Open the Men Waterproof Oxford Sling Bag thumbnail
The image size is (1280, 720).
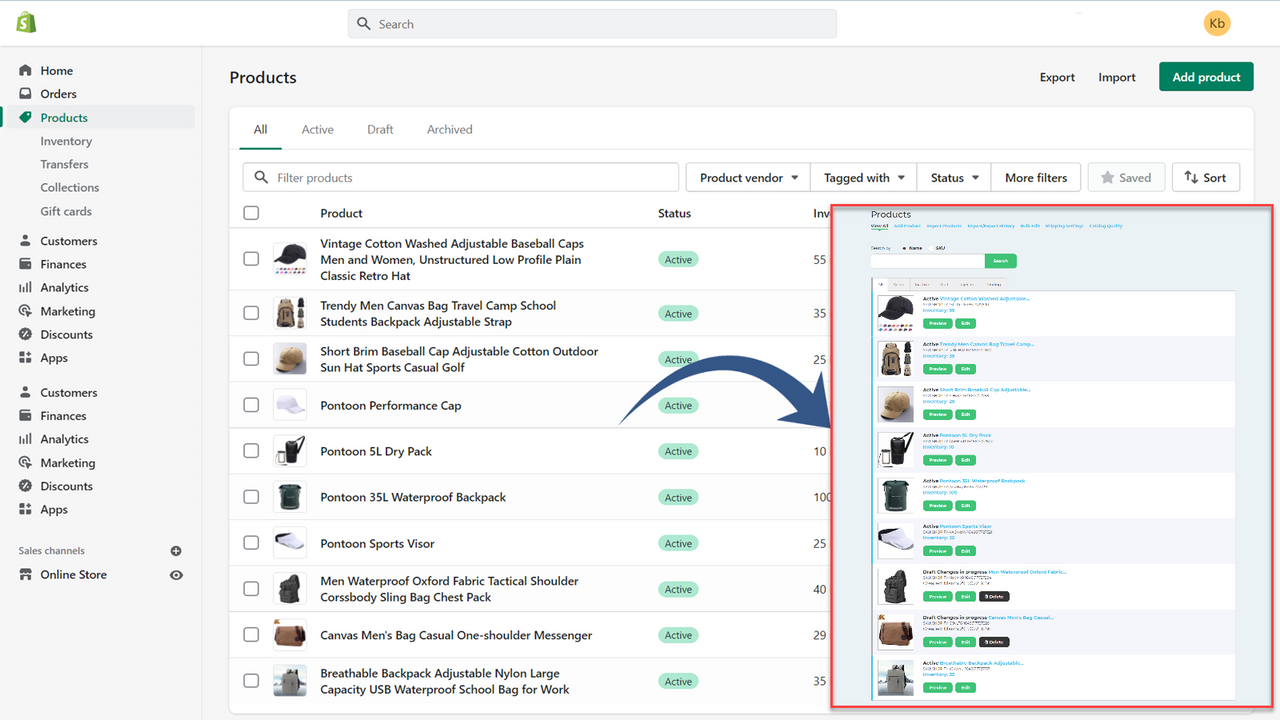click(x=290, y=589)
